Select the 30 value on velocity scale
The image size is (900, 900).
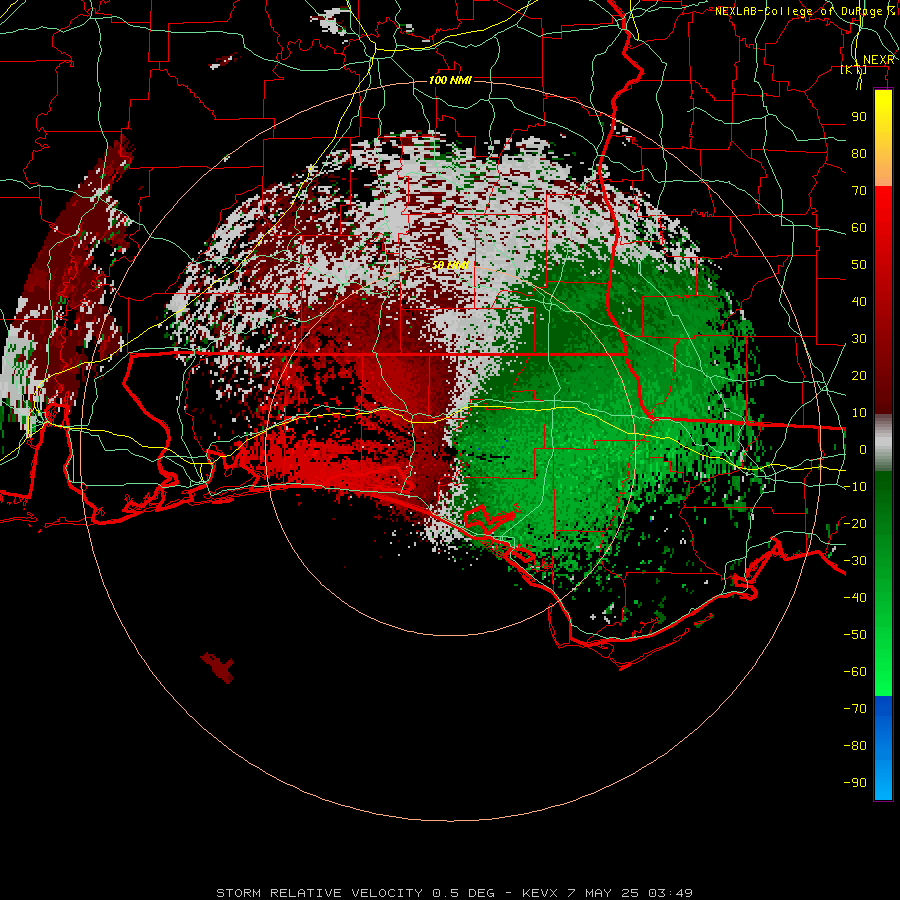click(859, 339)
